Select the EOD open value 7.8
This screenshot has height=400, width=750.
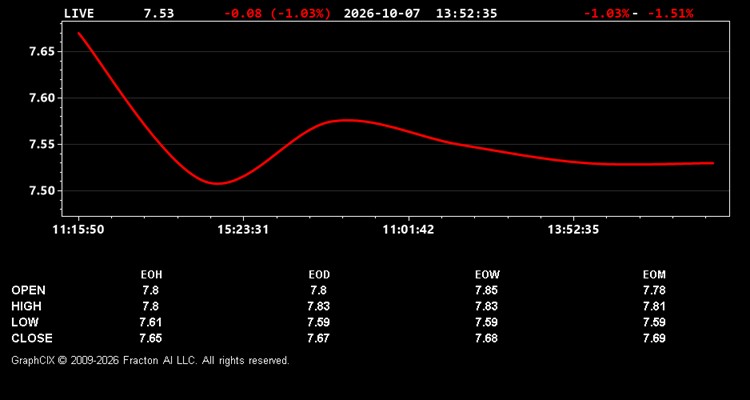pos(318,290)
